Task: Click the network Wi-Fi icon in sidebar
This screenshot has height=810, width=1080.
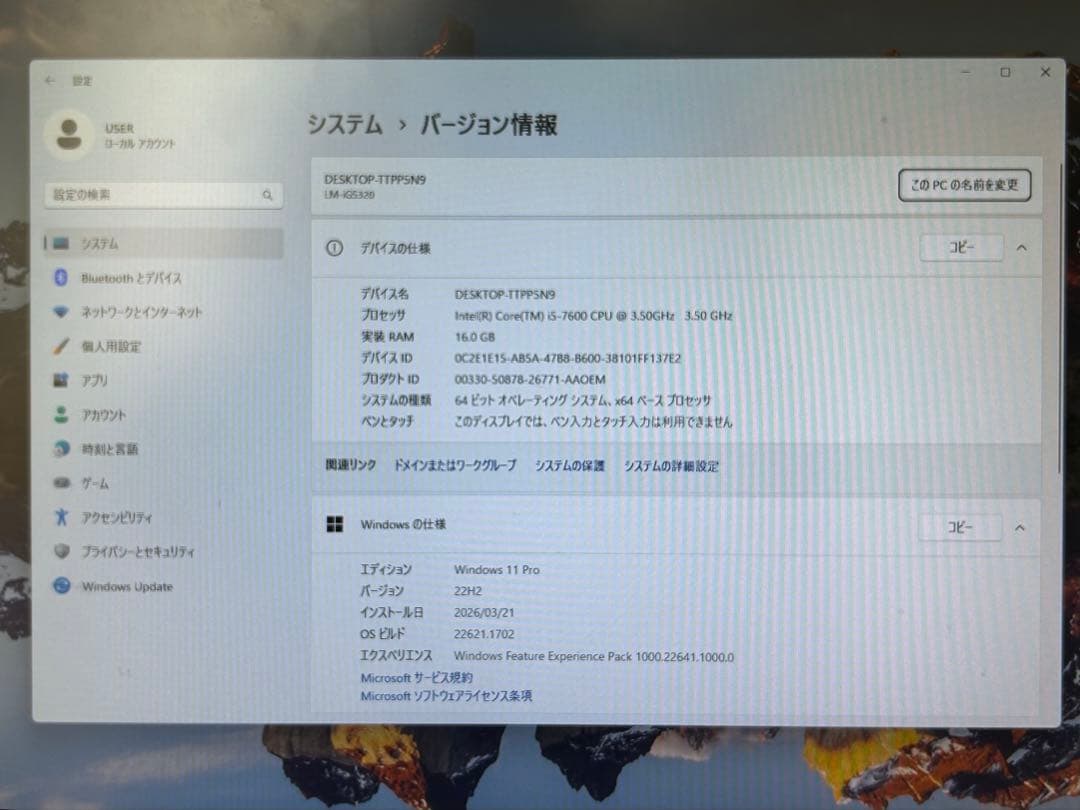Action: click(61, 312)
